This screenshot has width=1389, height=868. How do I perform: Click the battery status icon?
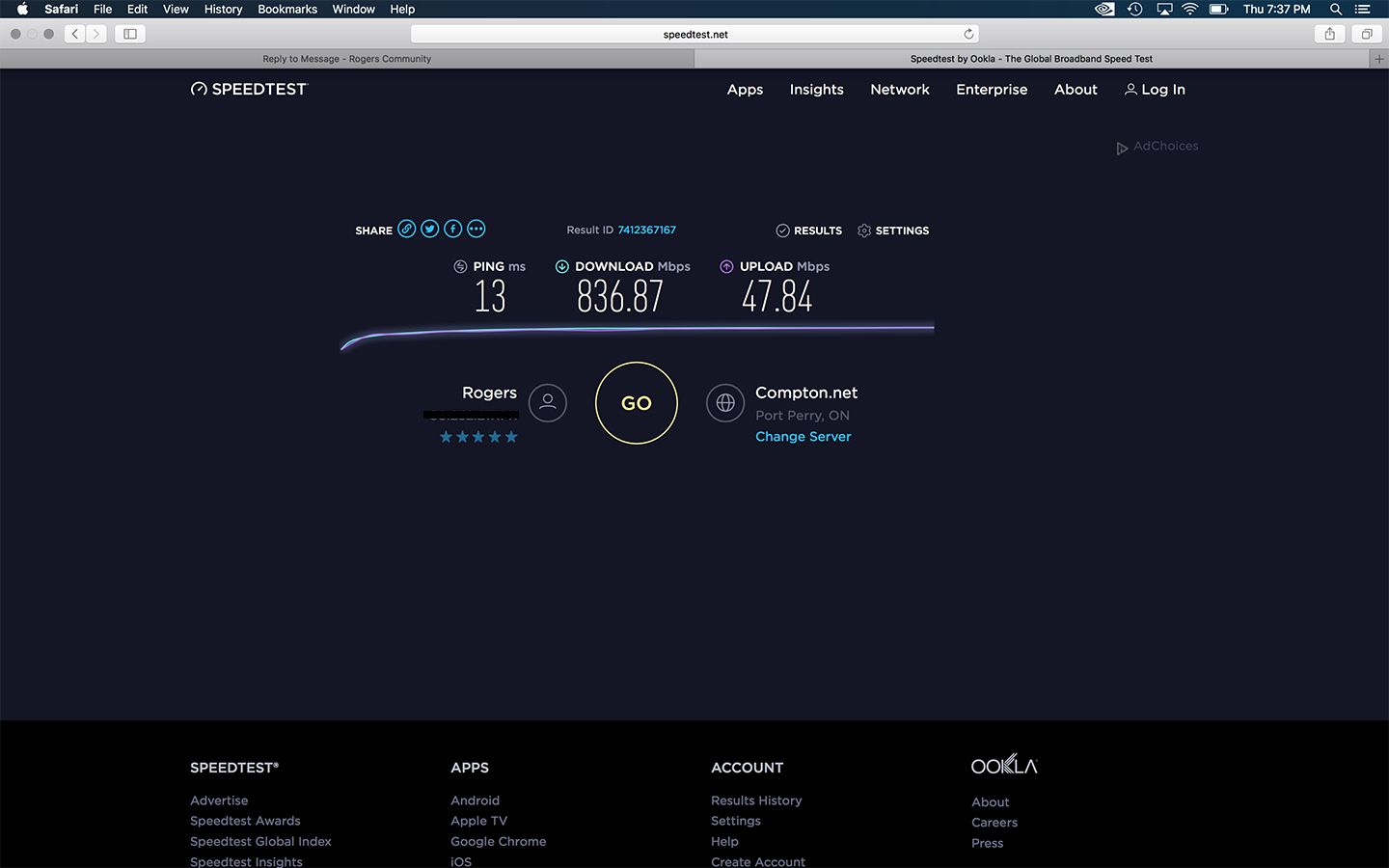click(1219, 9)
